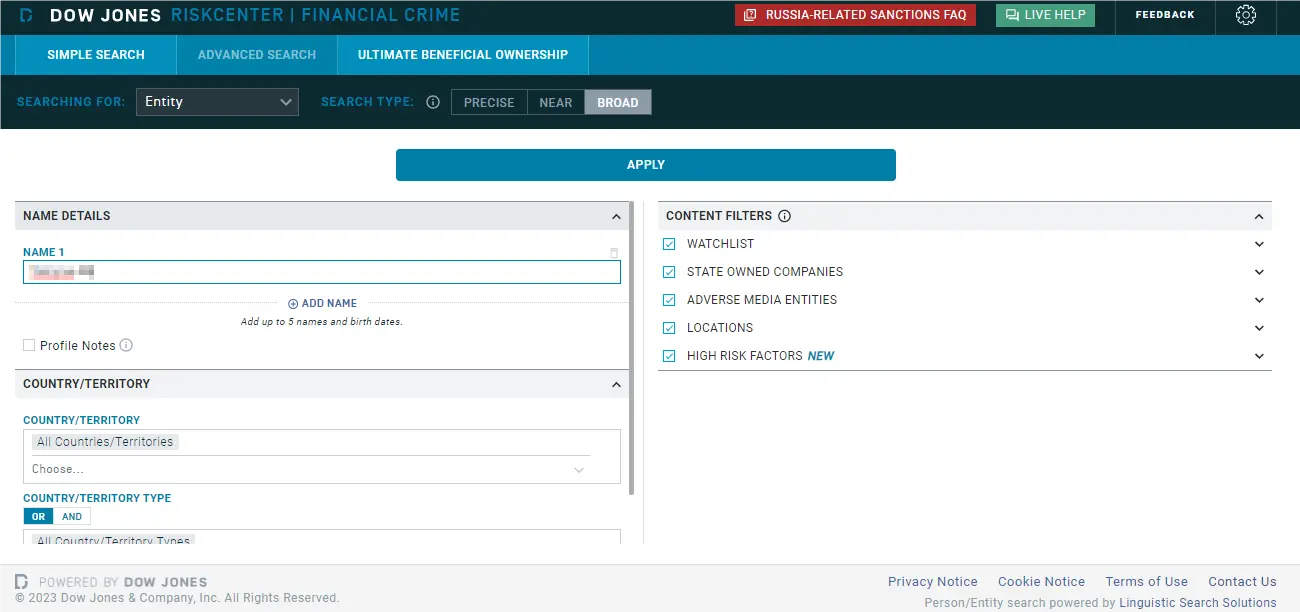Open the Cookie Notice link
Viewport: 1300px width, 612px height.
pos(1041,582)
